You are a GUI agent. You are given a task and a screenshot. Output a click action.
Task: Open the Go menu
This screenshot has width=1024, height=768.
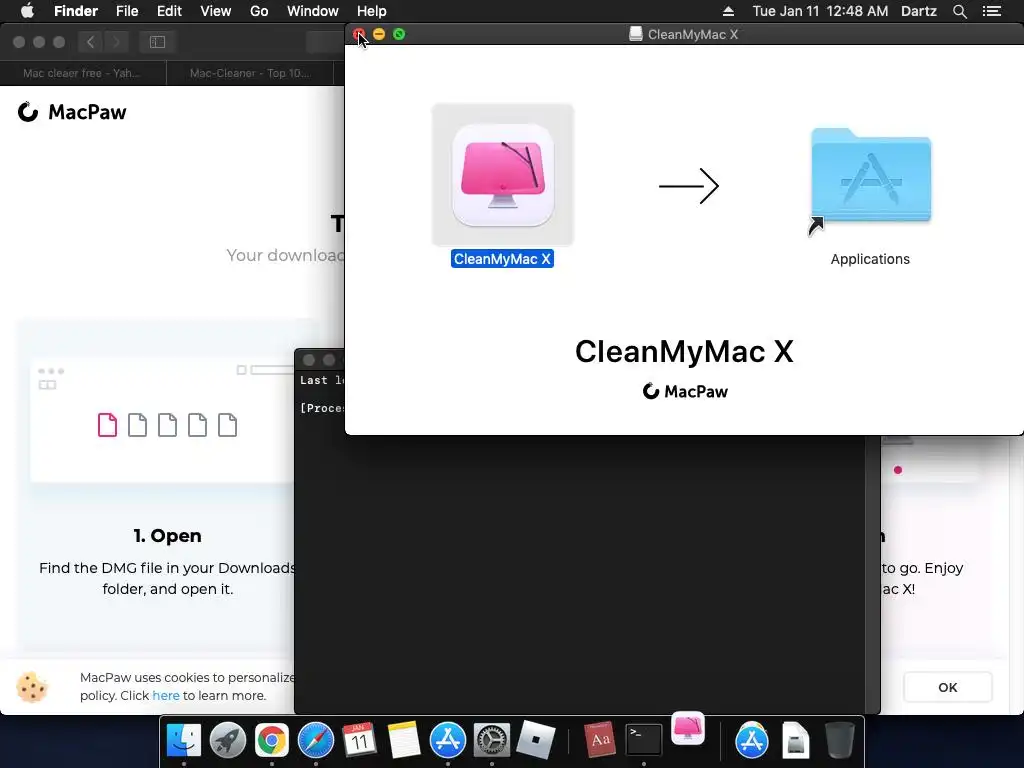259,11
